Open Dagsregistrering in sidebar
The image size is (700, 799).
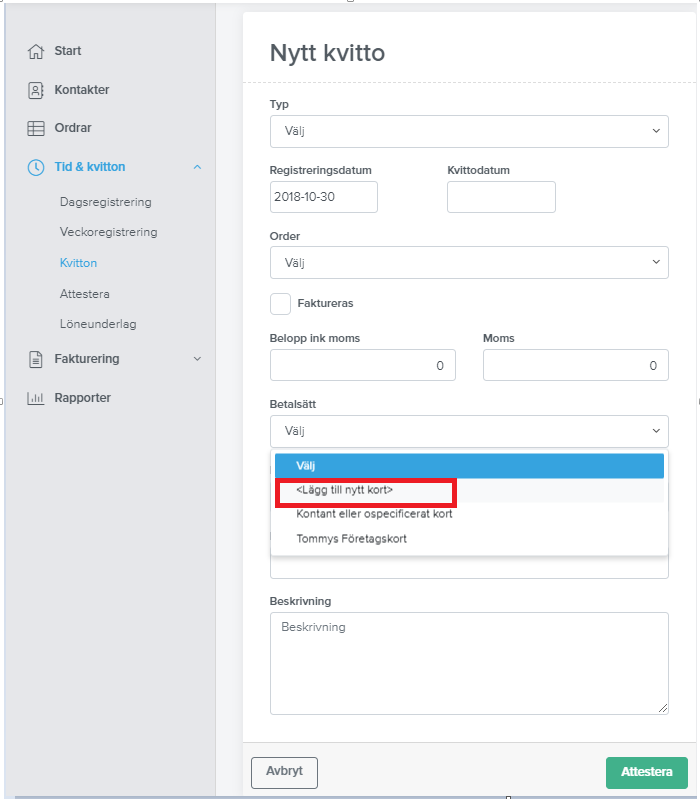click(105, 202)
